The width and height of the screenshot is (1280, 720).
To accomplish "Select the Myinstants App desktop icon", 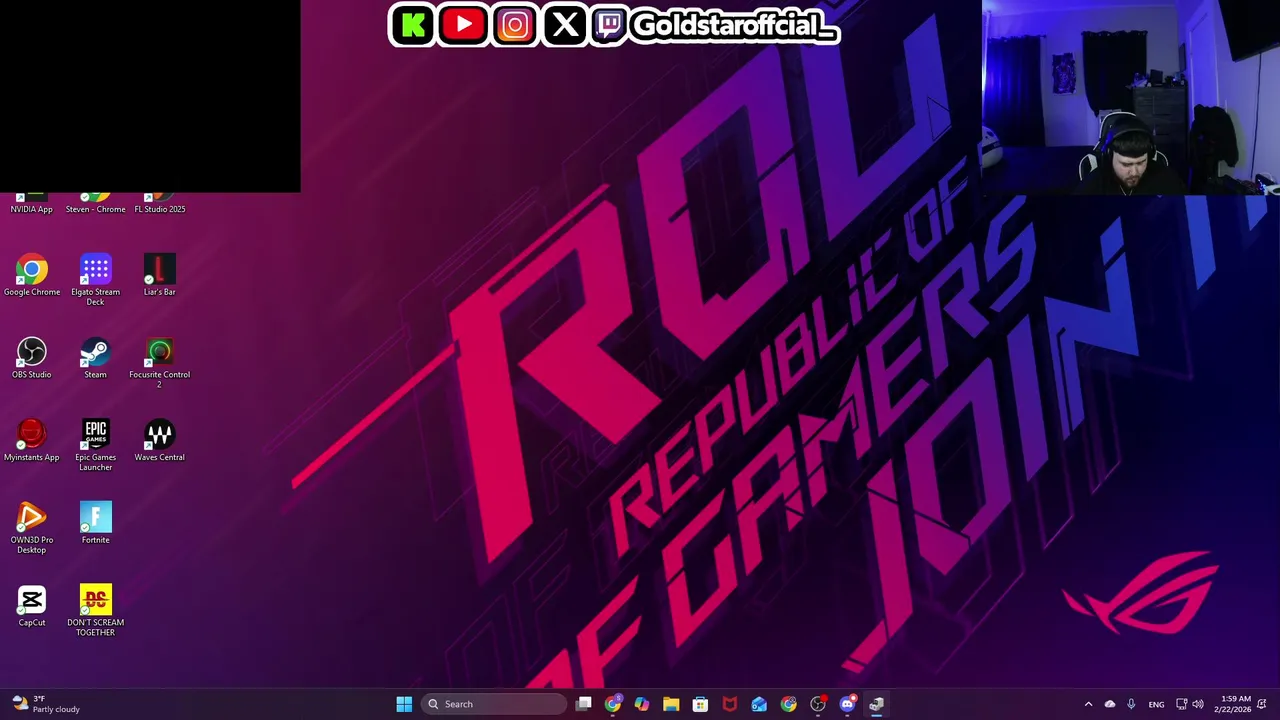I will (32, 440).
